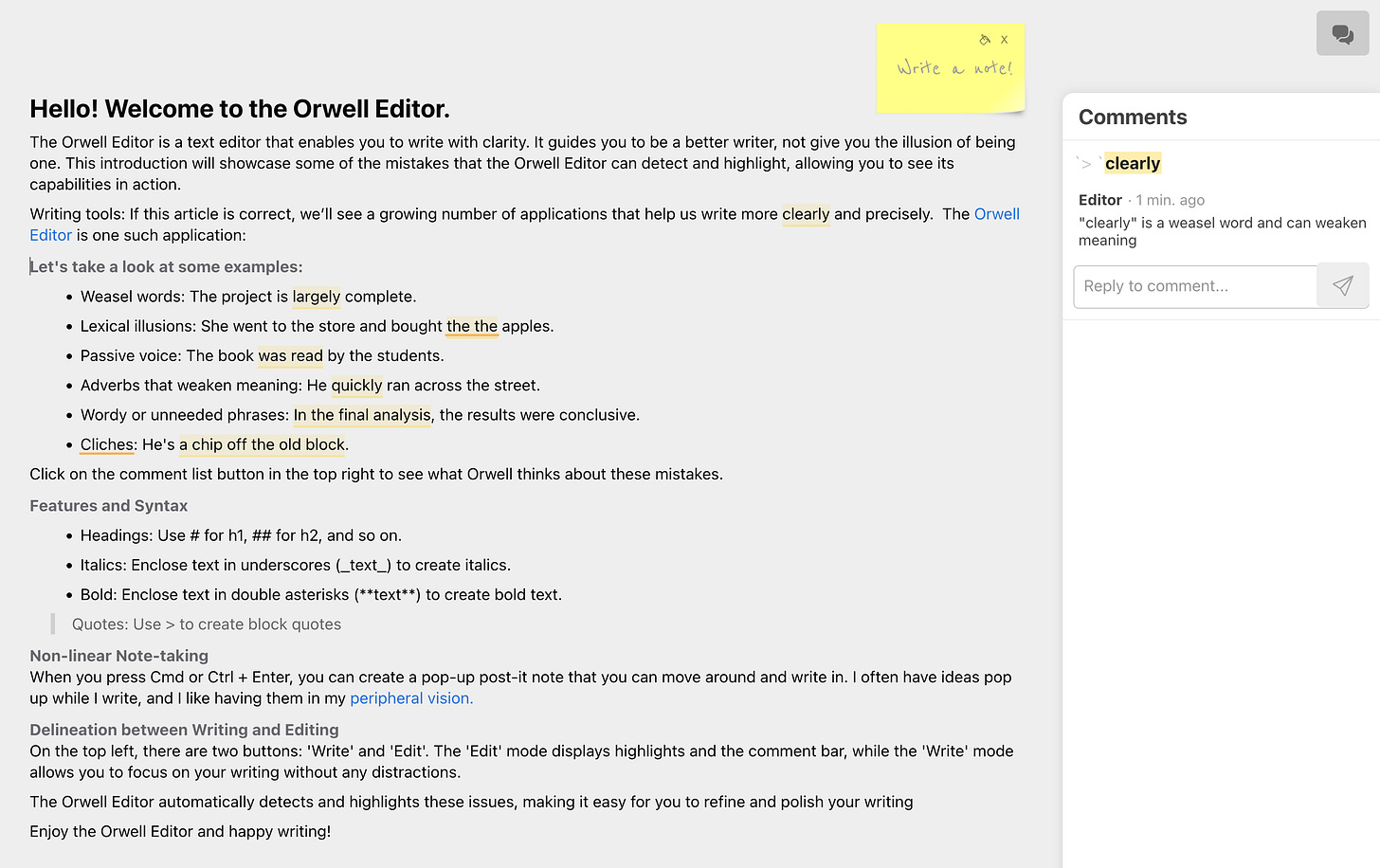The height and width of the screenshot is (868, 1380).
Task: Click 'Delineation between Writing and Editing' heading
Action: pyautogui.click(x=184, y=730)
